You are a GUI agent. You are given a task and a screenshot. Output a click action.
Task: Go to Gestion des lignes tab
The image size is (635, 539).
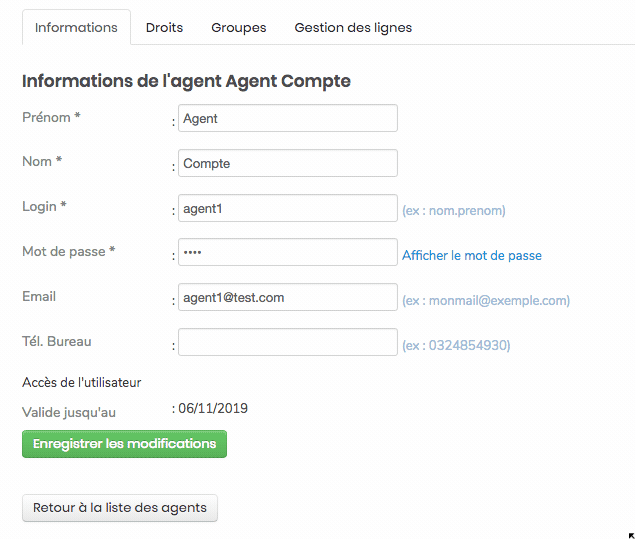tap(353, 28)
